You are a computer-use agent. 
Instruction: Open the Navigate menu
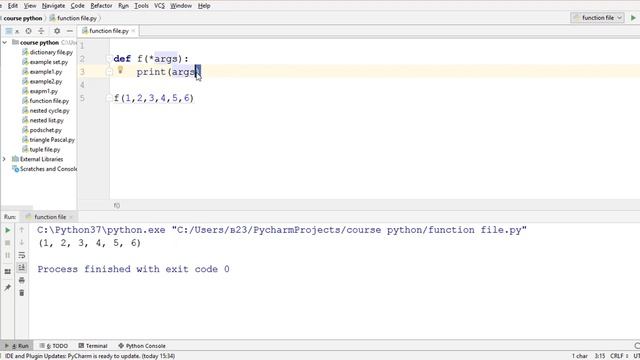click(x=53, y=6)
